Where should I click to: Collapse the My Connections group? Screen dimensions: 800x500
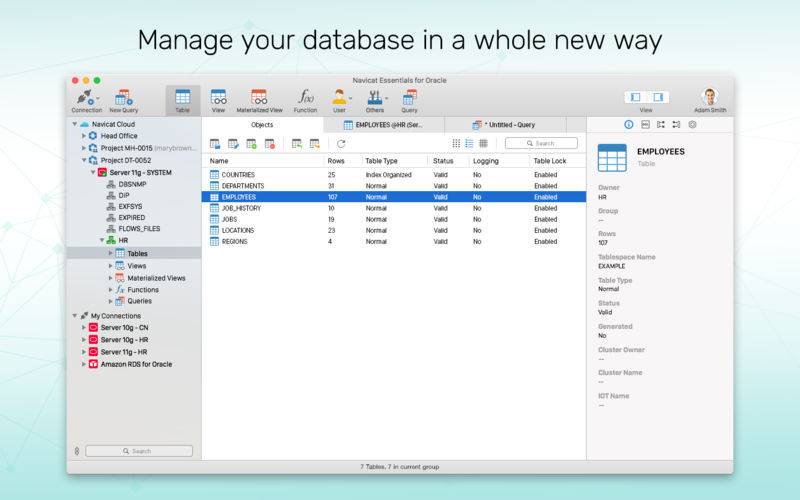pos(75,316)
